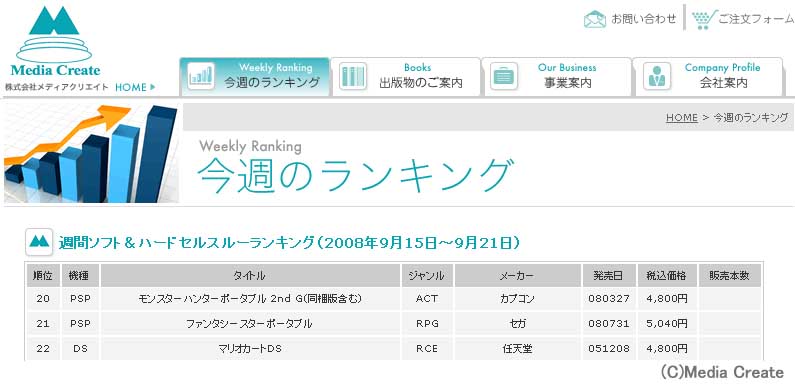Click the envelope contact icon
Image resolution: width=795 pixels, height=385 pixels.
pyautogui.click(x=595, y=19)
